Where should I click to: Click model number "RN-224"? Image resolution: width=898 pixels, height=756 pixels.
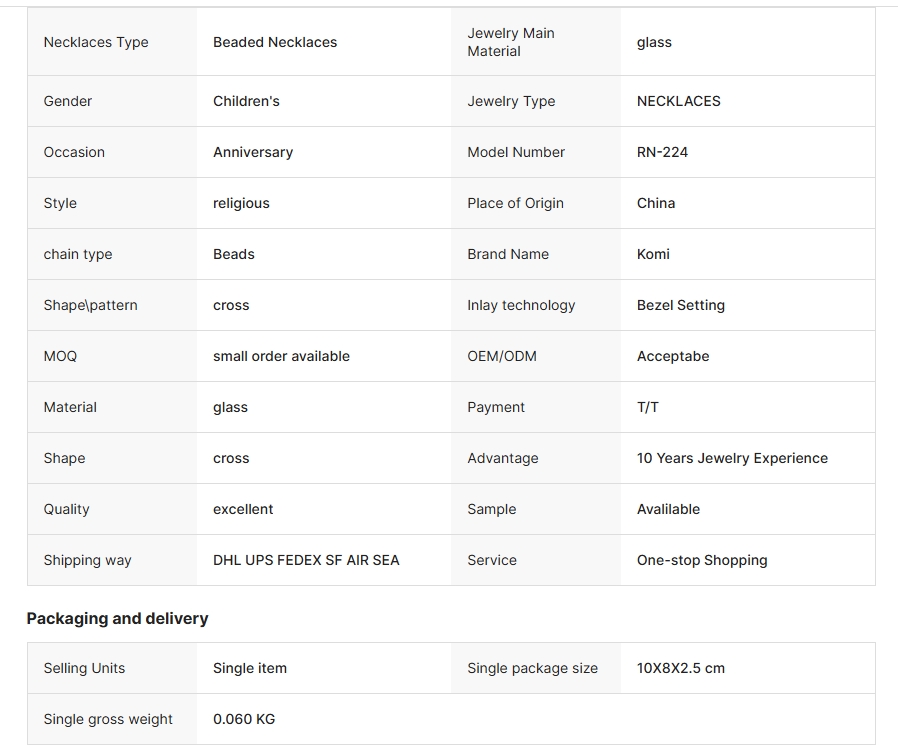click(x=662, y=152)
